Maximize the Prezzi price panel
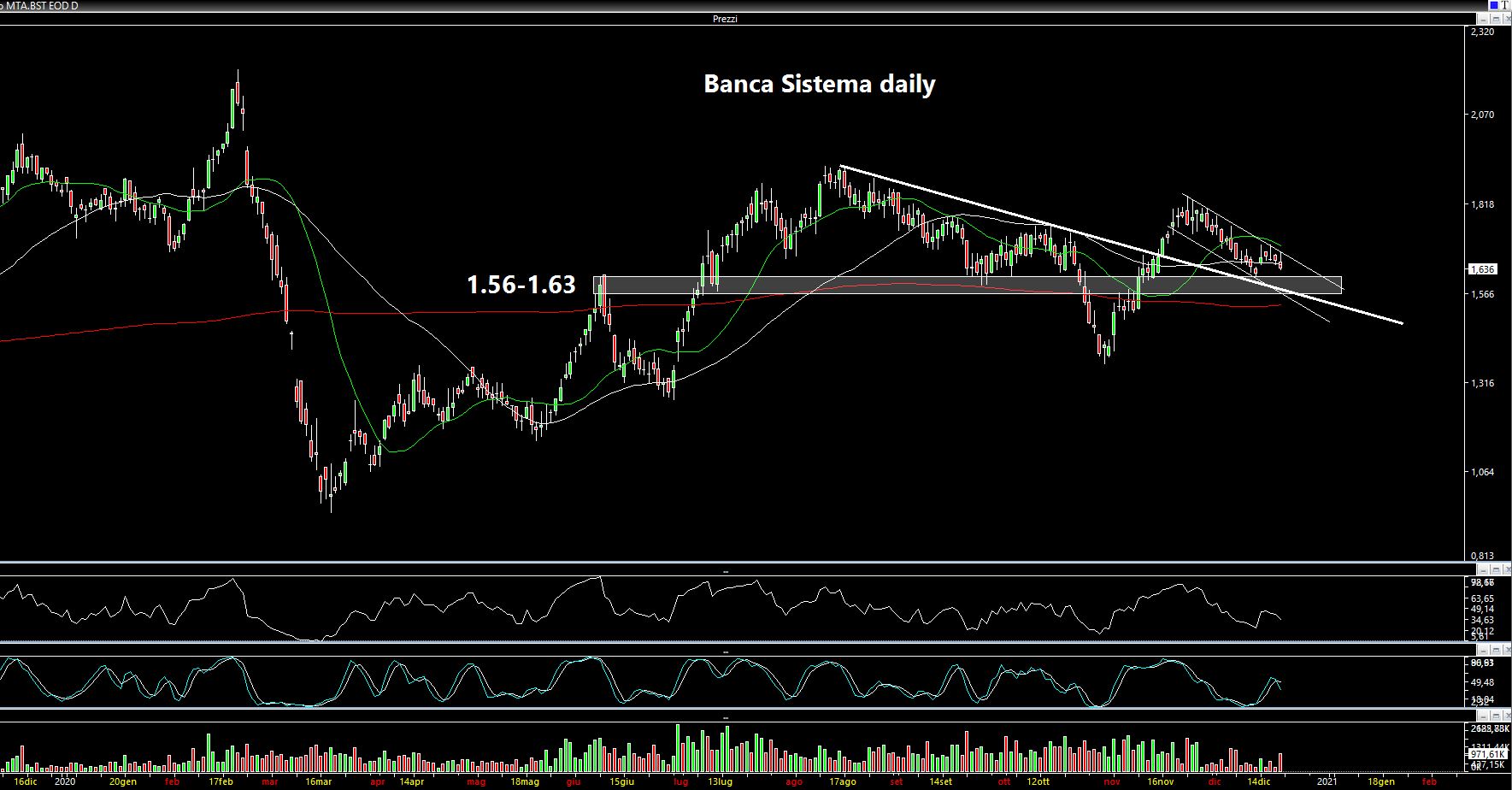 pyautogui.click(x=1496, y=19)
